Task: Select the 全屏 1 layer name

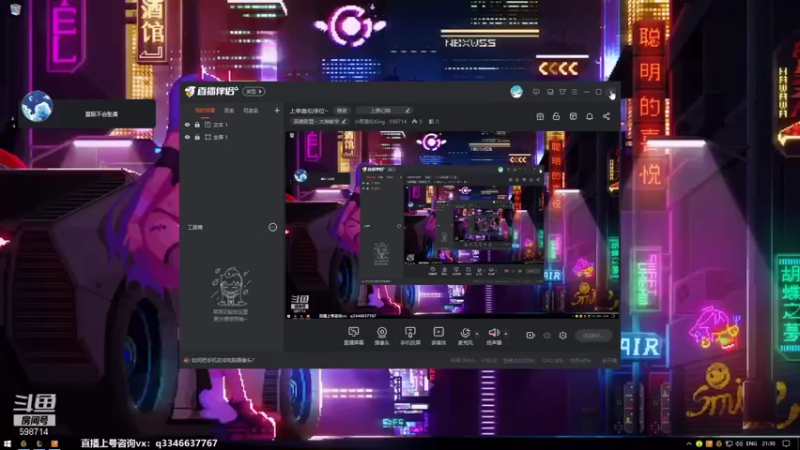Action: 220,137
